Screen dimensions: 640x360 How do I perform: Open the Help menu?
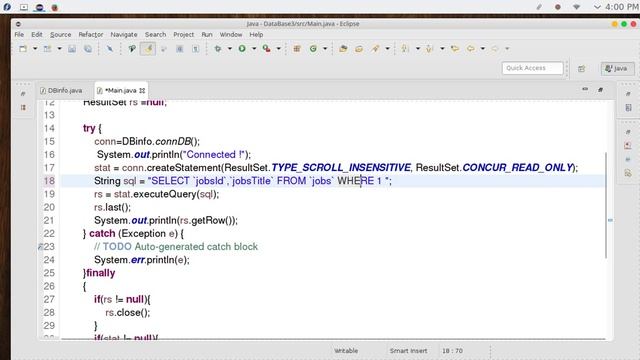coord(256,35)
